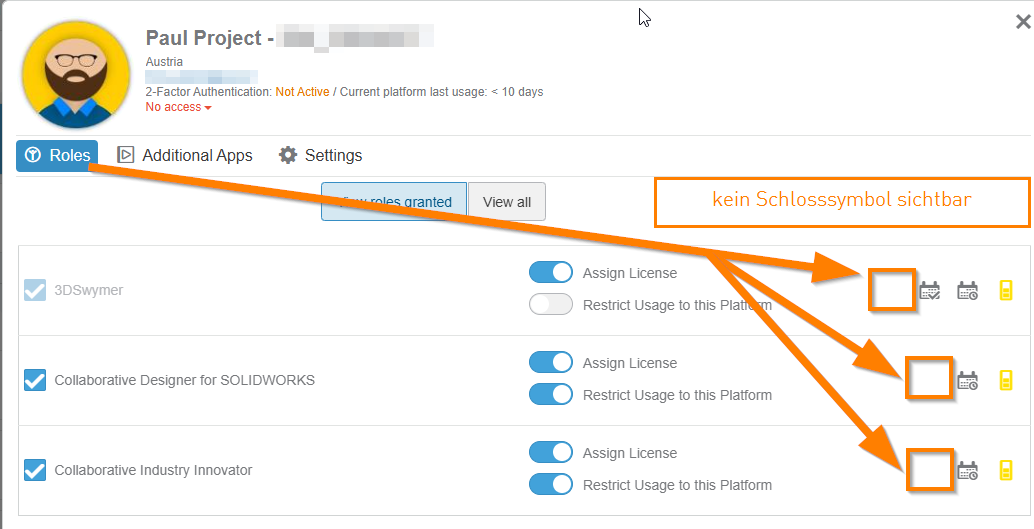
Task: Uncheck the Collaborative Industry Innovator role checkbox
Action: (35, 470)
